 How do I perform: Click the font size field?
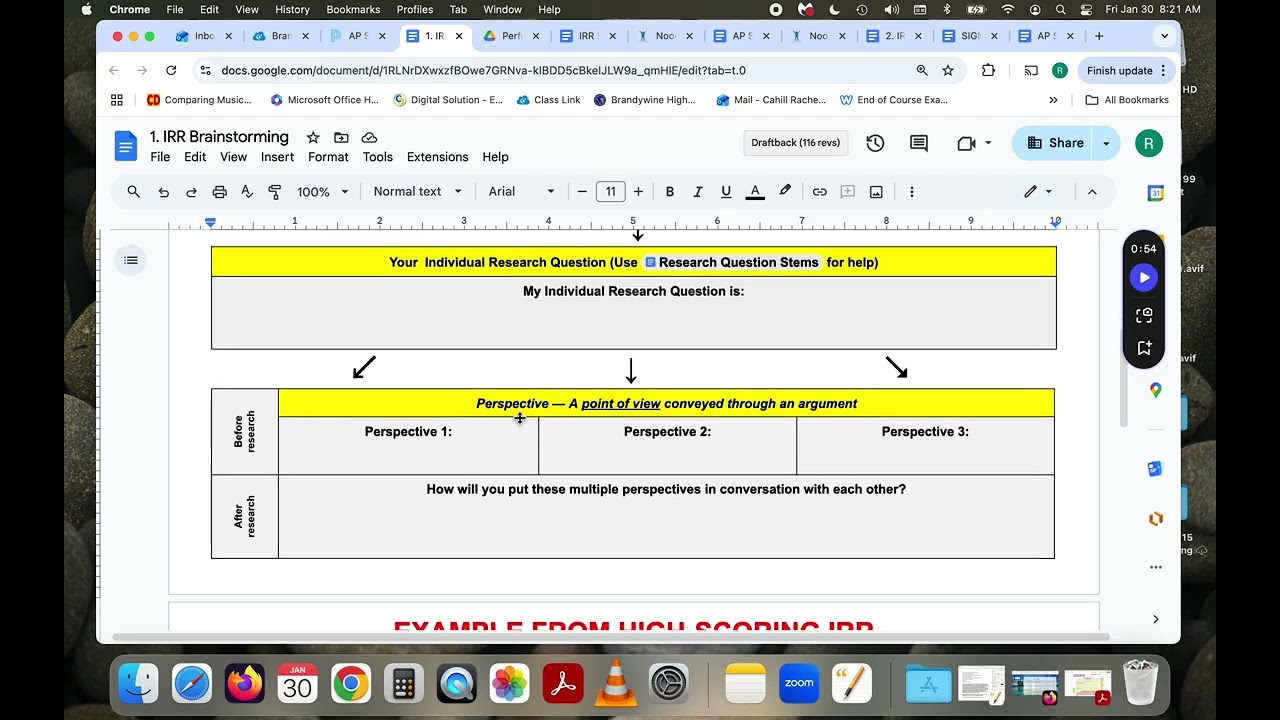point(610,192)
